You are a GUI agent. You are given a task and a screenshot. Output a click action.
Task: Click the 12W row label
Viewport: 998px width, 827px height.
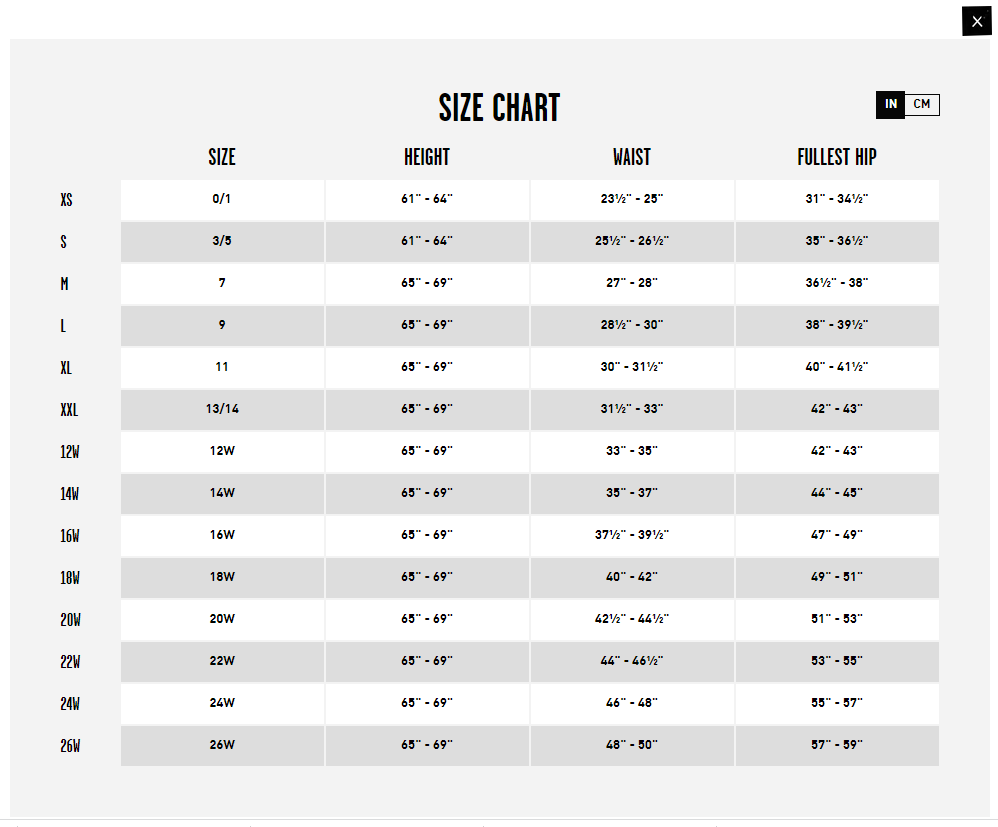[70, 452]
